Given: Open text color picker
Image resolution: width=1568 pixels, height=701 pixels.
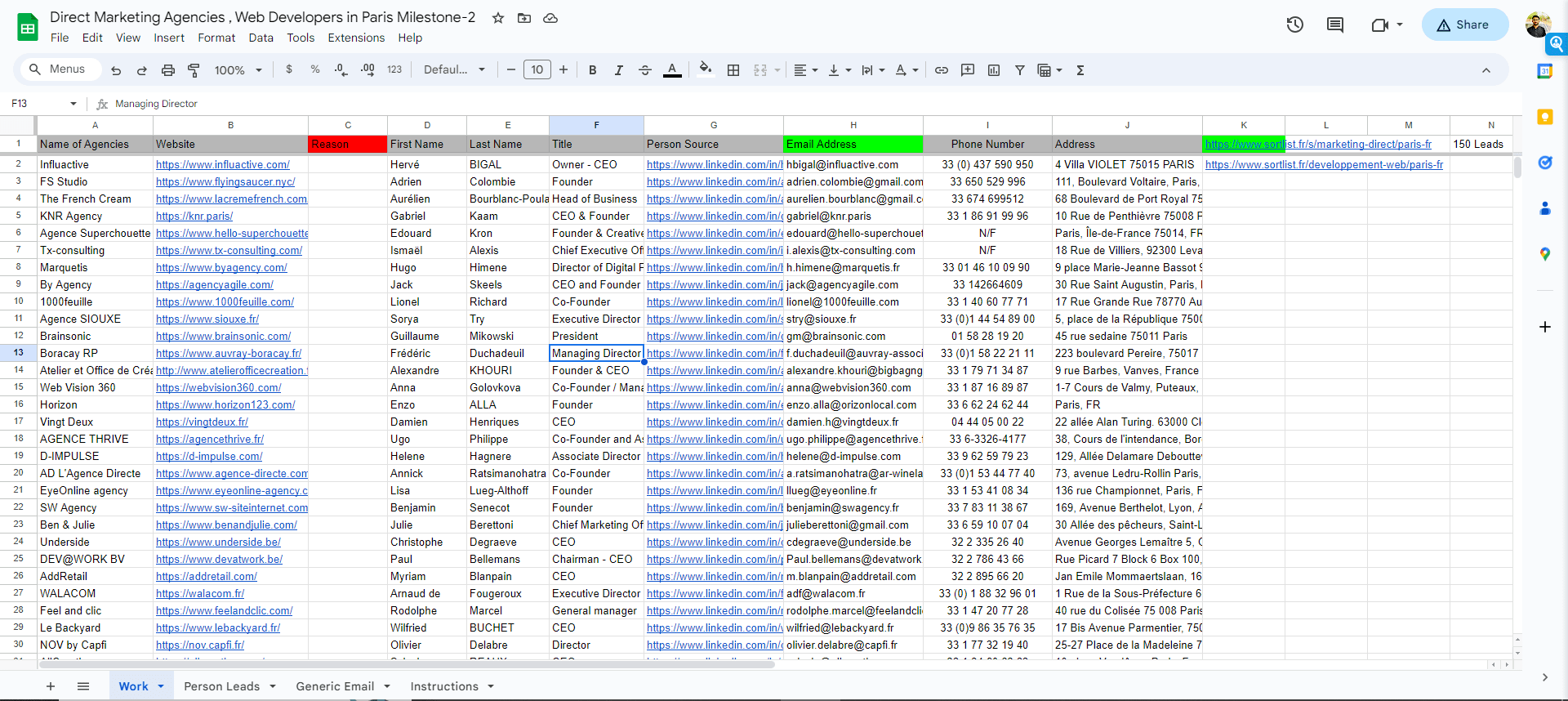Looking at the screenshot, I should tap(672, 70).
